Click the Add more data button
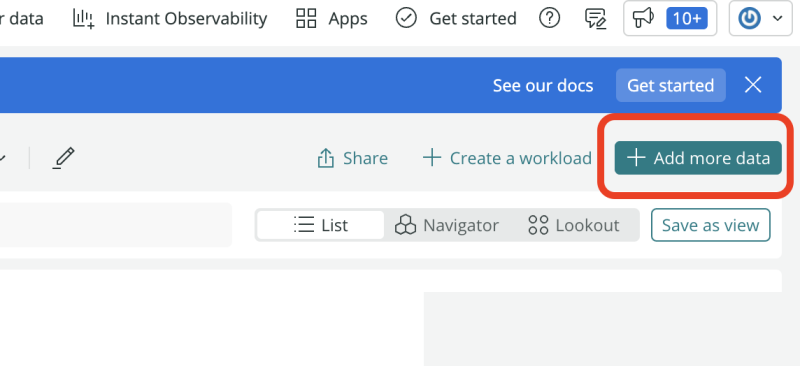This screenshot has width=800, height=366. [x=698, y=158]
